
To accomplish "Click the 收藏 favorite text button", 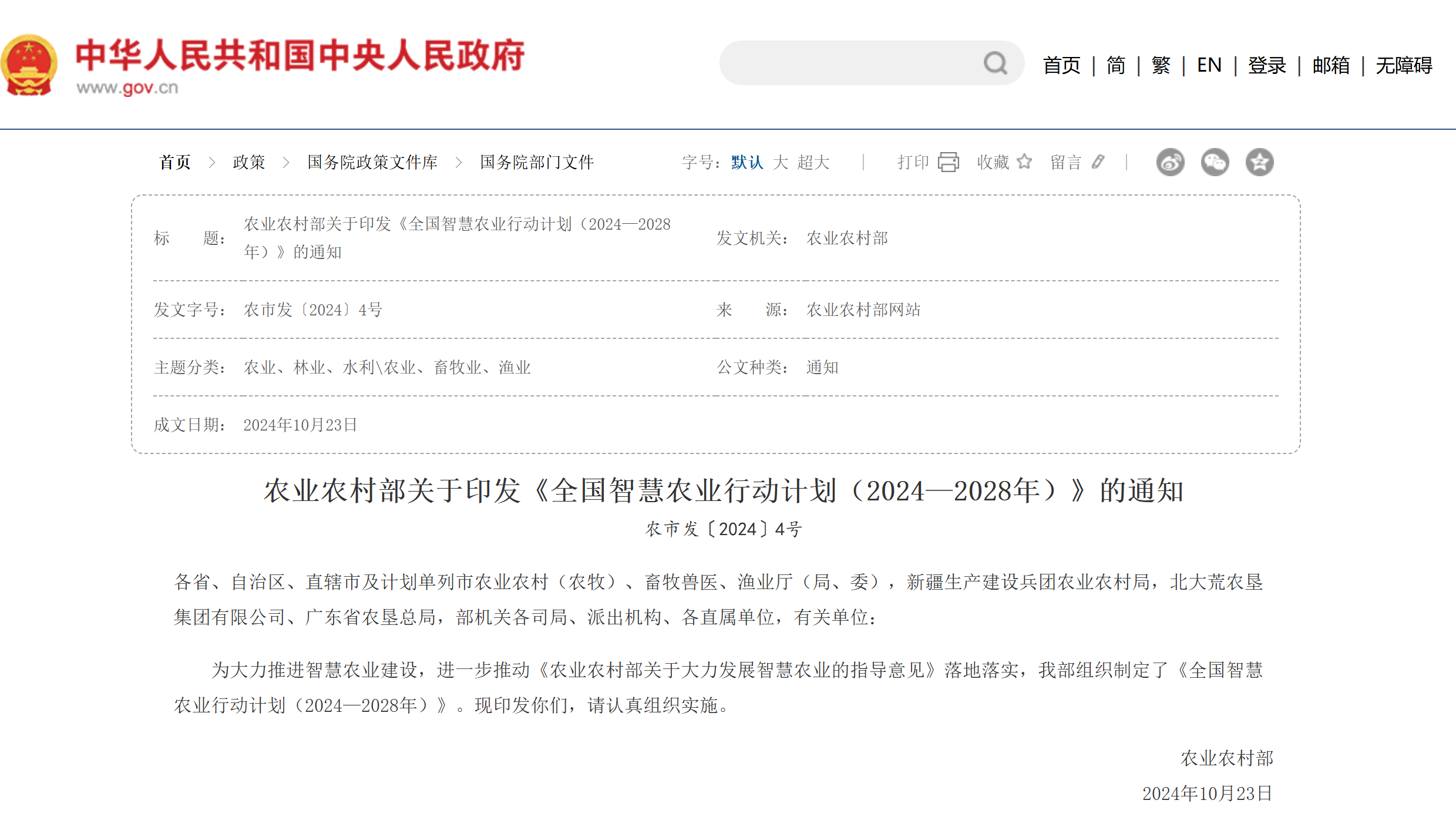I will (x=993, y=162).
